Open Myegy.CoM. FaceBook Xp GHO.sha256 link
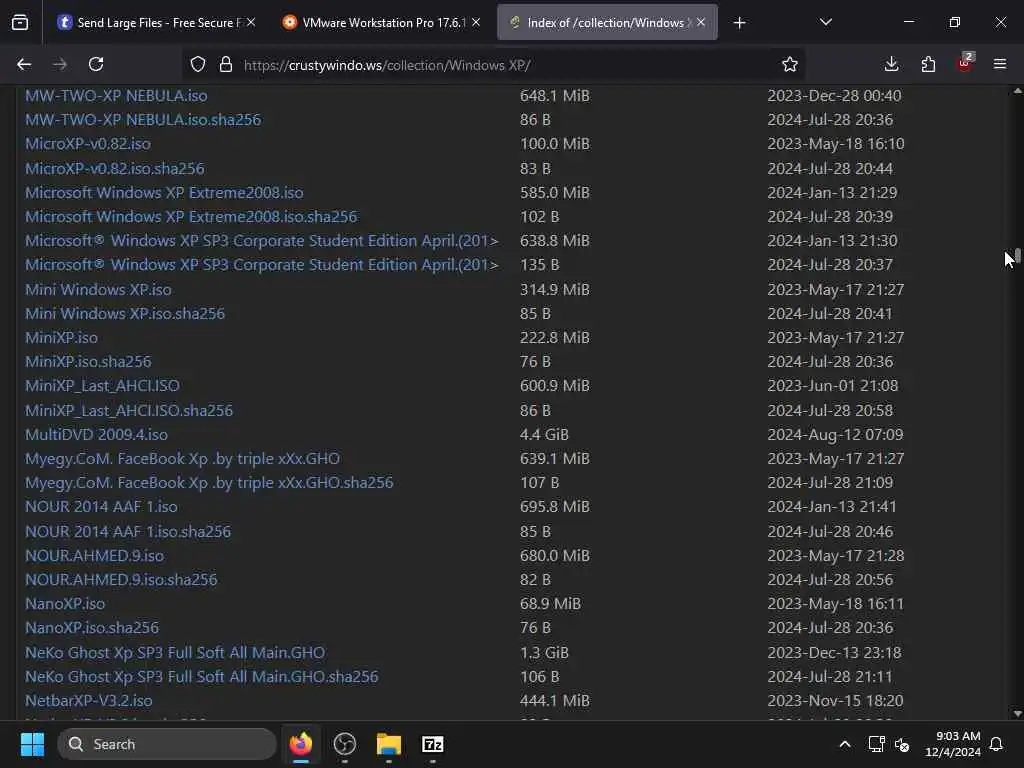Screen dimensions: 1024x768 (209, 483)
